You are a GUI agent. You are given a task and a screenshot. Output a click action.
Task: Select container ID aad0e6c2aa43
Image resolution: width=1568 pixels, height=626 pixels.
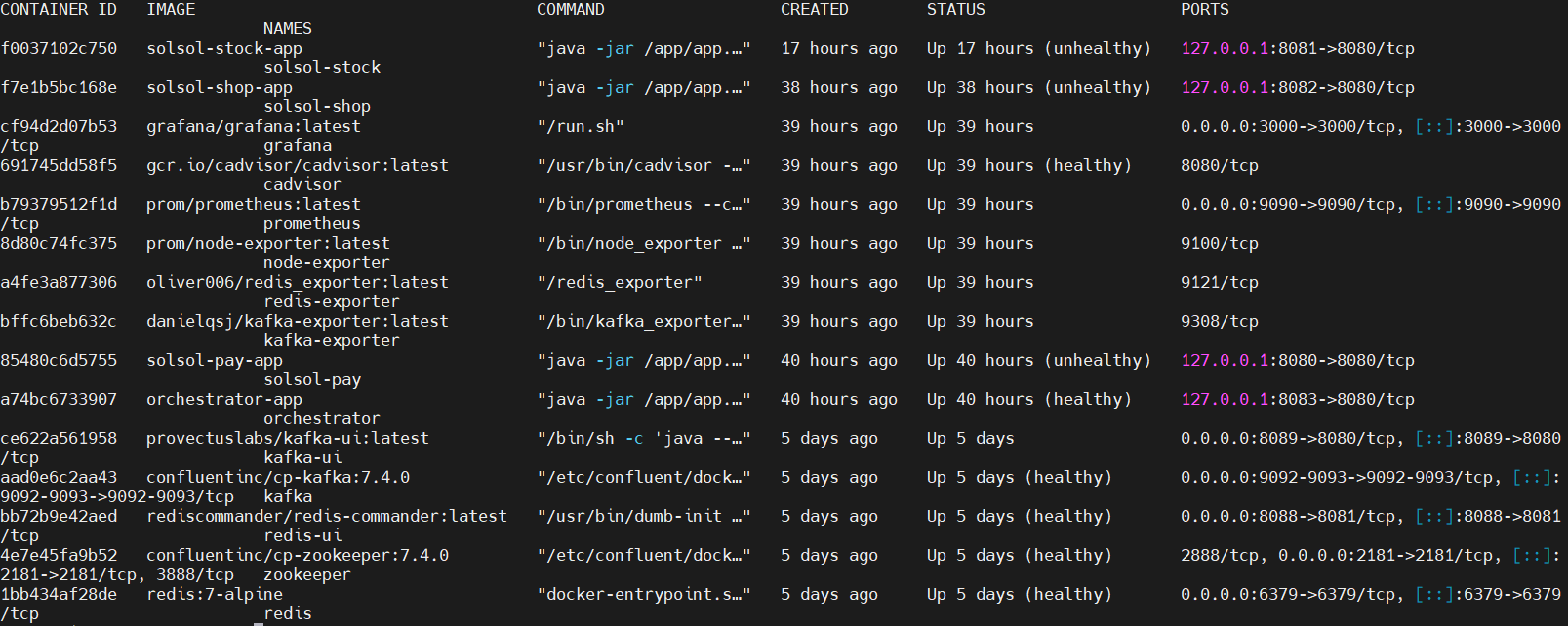click(59, 478)
